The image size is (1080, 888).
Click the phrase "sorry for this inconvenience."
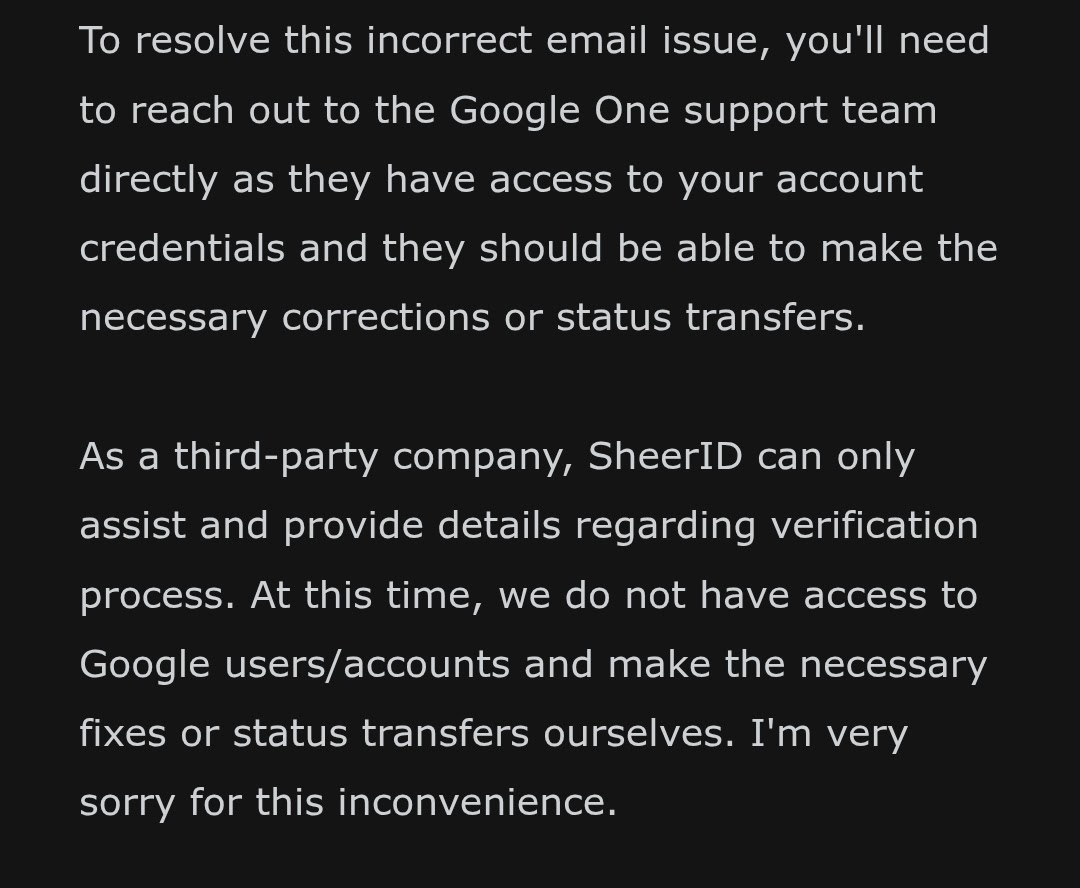coord(349,803)
